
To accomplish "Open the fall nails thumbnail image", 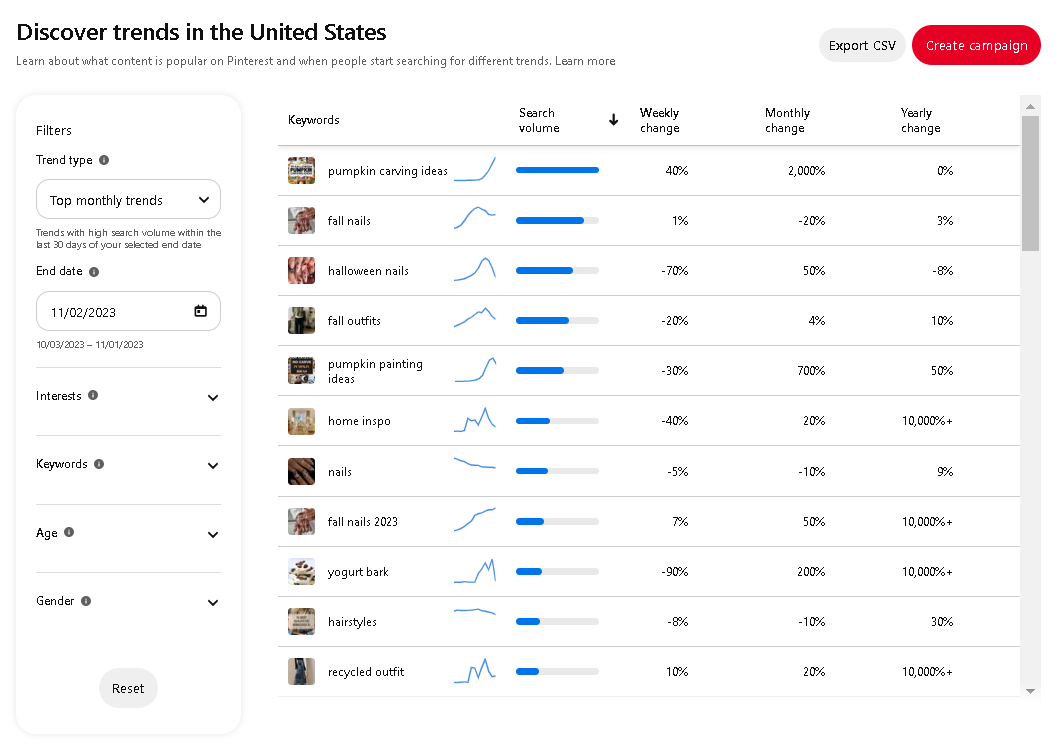I will pos(301,220).
